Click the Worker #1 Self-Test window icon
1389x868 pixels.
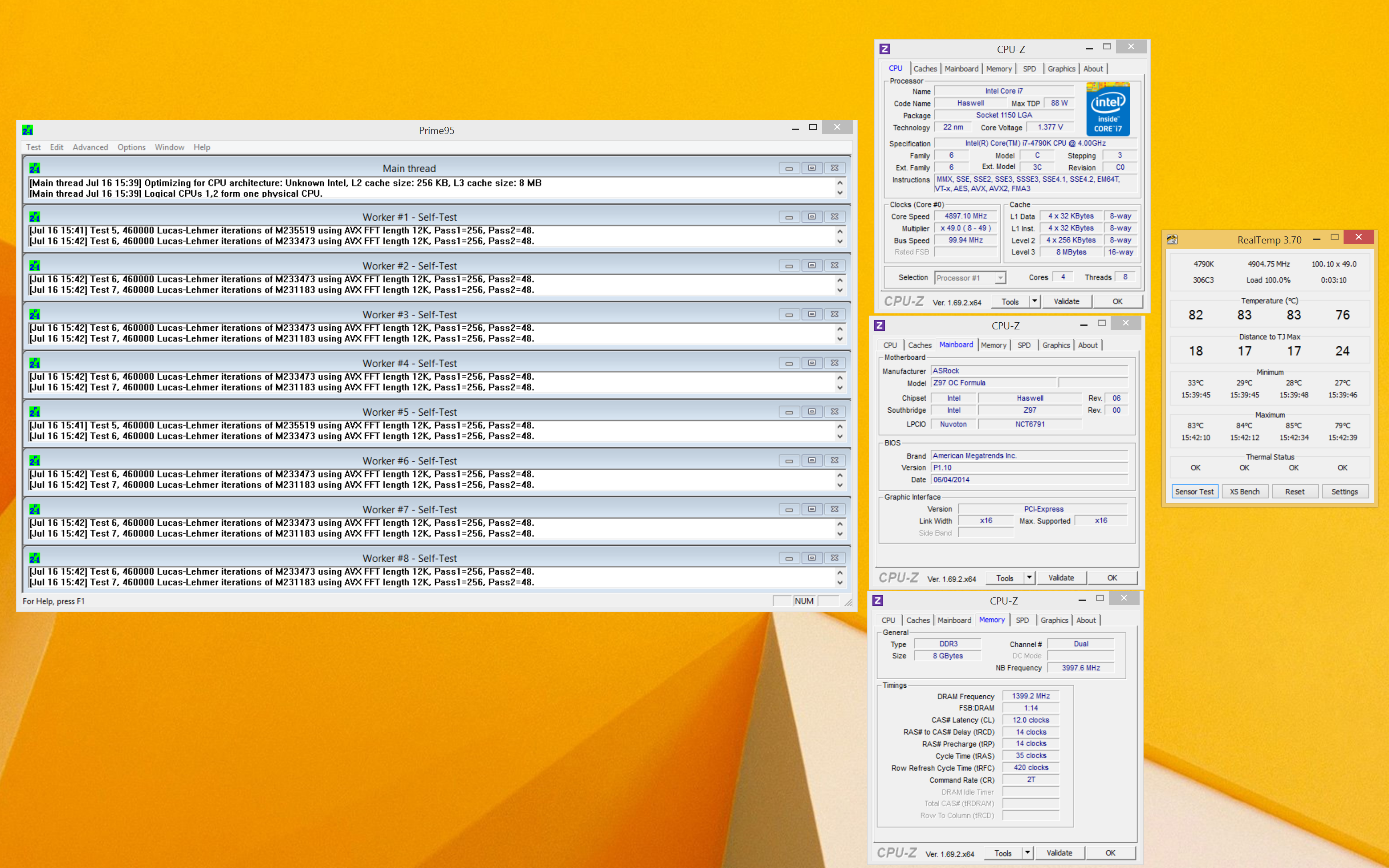click(x=34, y=217)
